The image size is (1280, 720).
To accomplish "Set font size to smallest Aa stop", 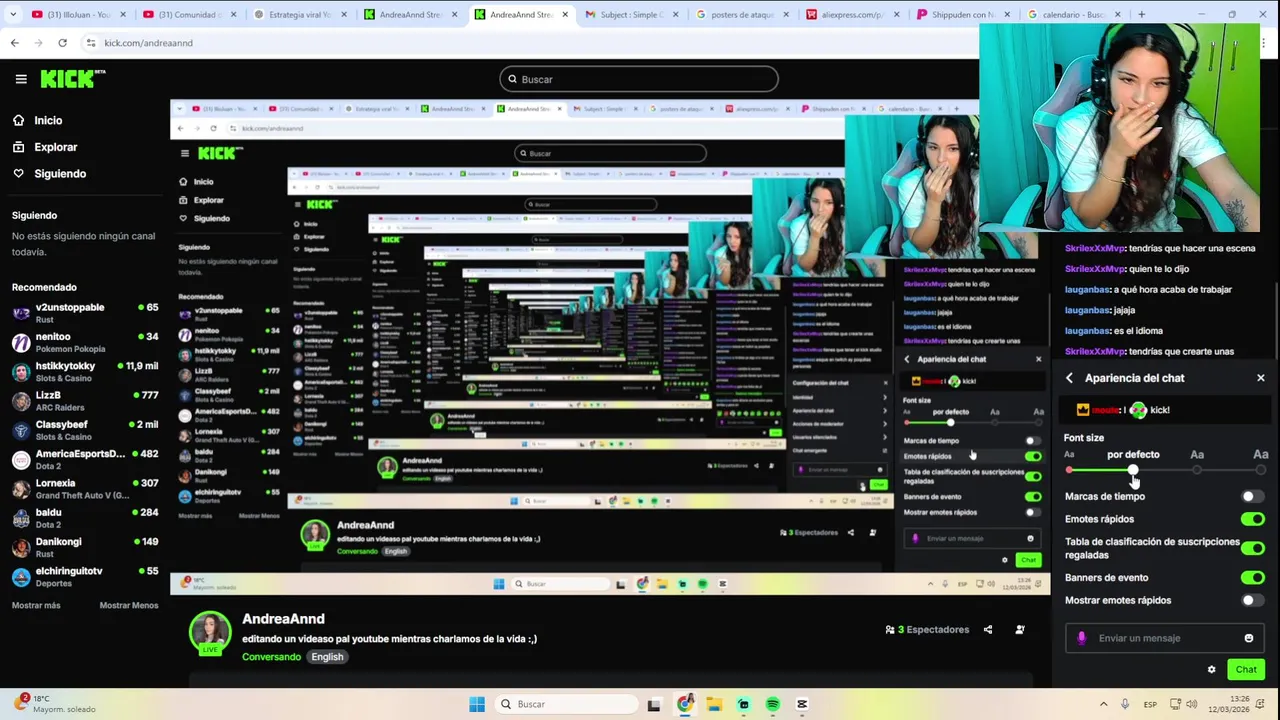I will click(1069, 469).
